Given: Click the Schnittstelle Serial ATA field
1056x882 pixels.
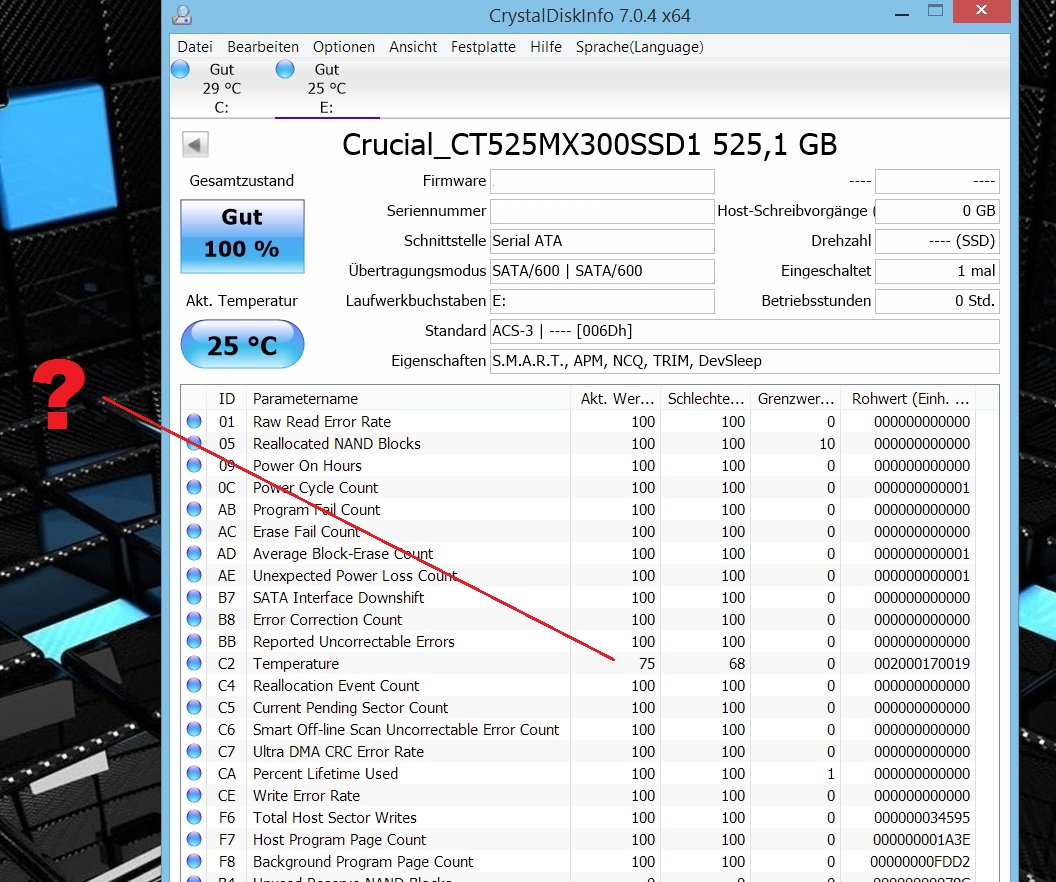Looking at the screenshot, I should pos(602,241).
